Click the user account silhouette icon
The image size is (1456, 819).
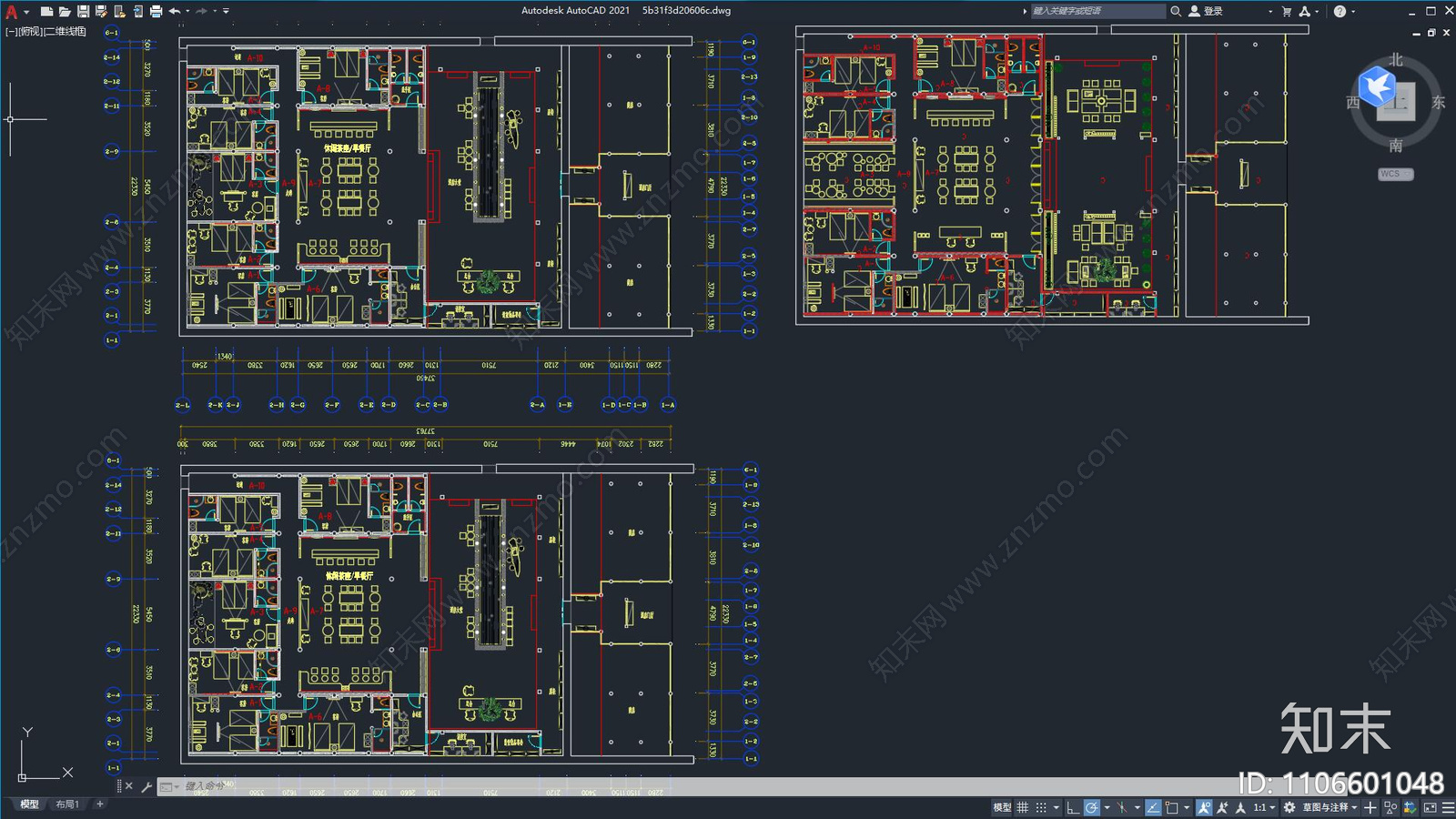pos(1194,11)
